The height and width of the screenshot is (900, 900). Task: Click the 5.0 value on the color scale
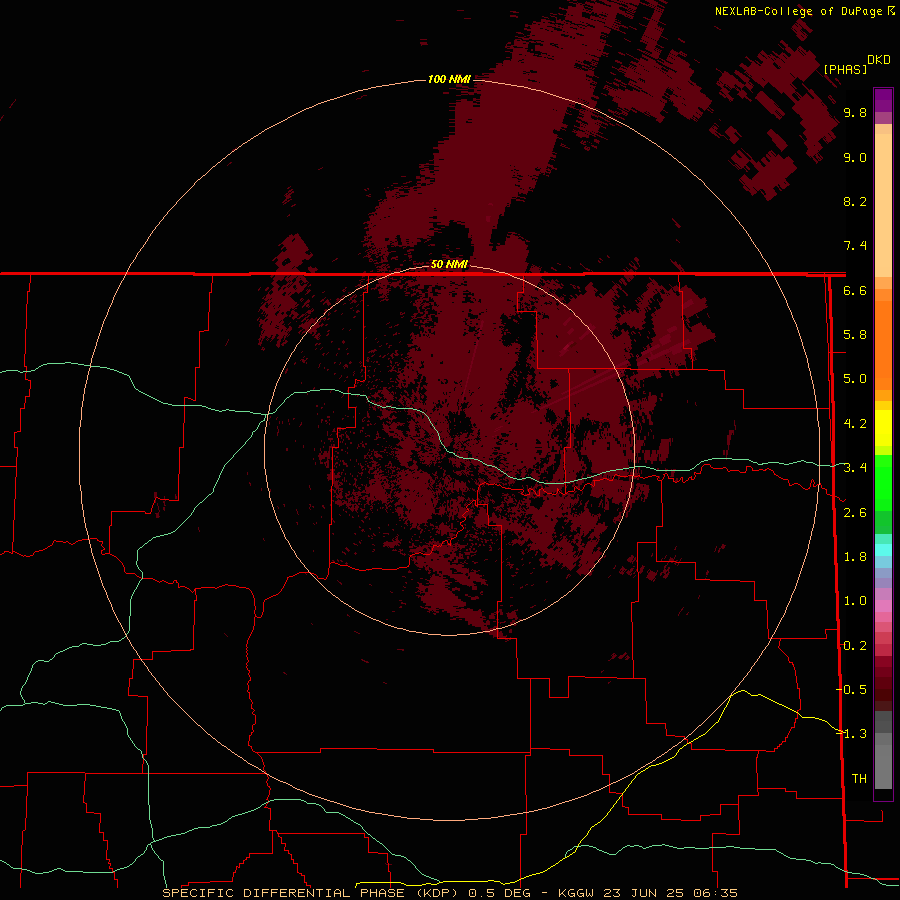point(855,379)
